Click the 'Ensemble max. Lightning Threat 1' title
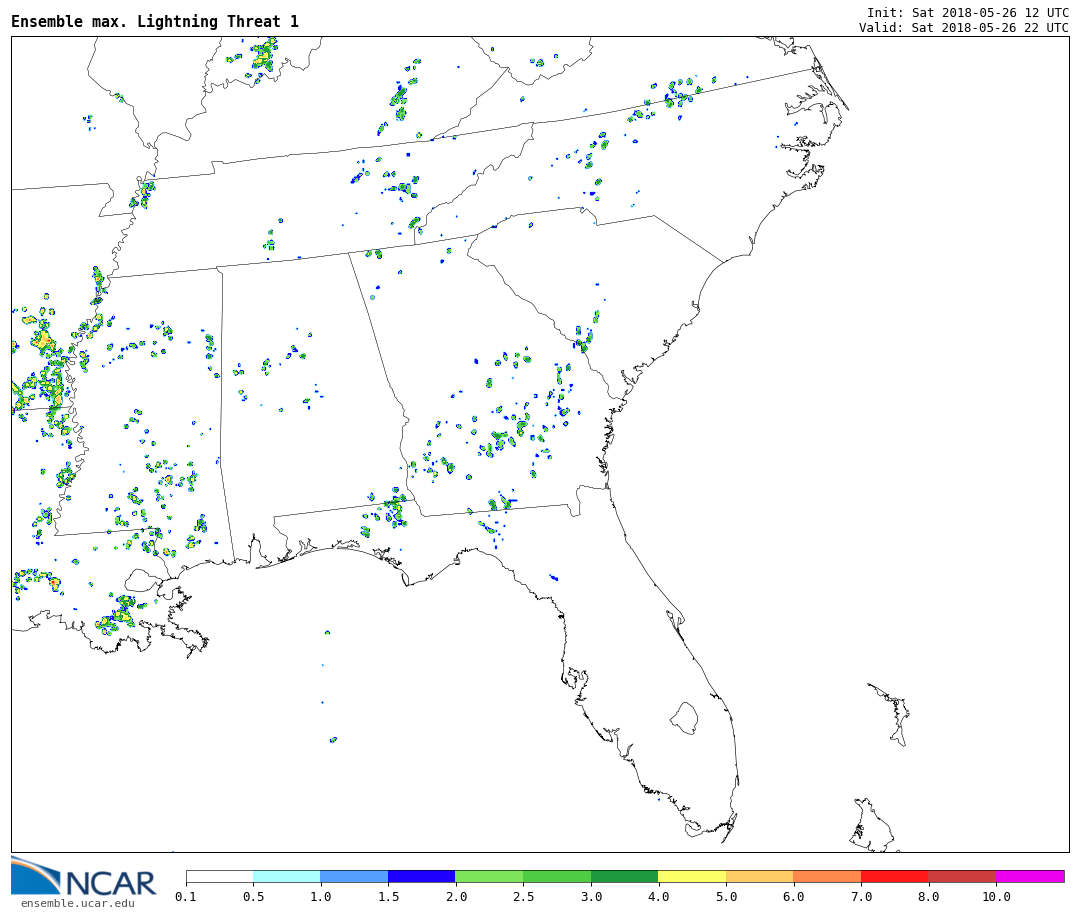 coord(155,22)
